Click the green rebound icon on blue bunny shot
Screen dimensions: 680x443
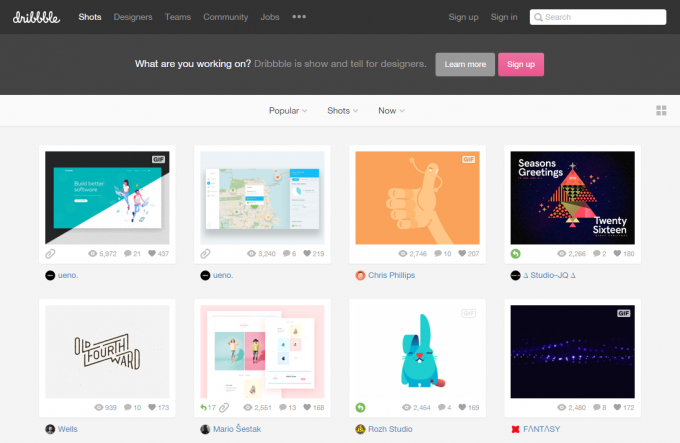[x=361, y=407]
